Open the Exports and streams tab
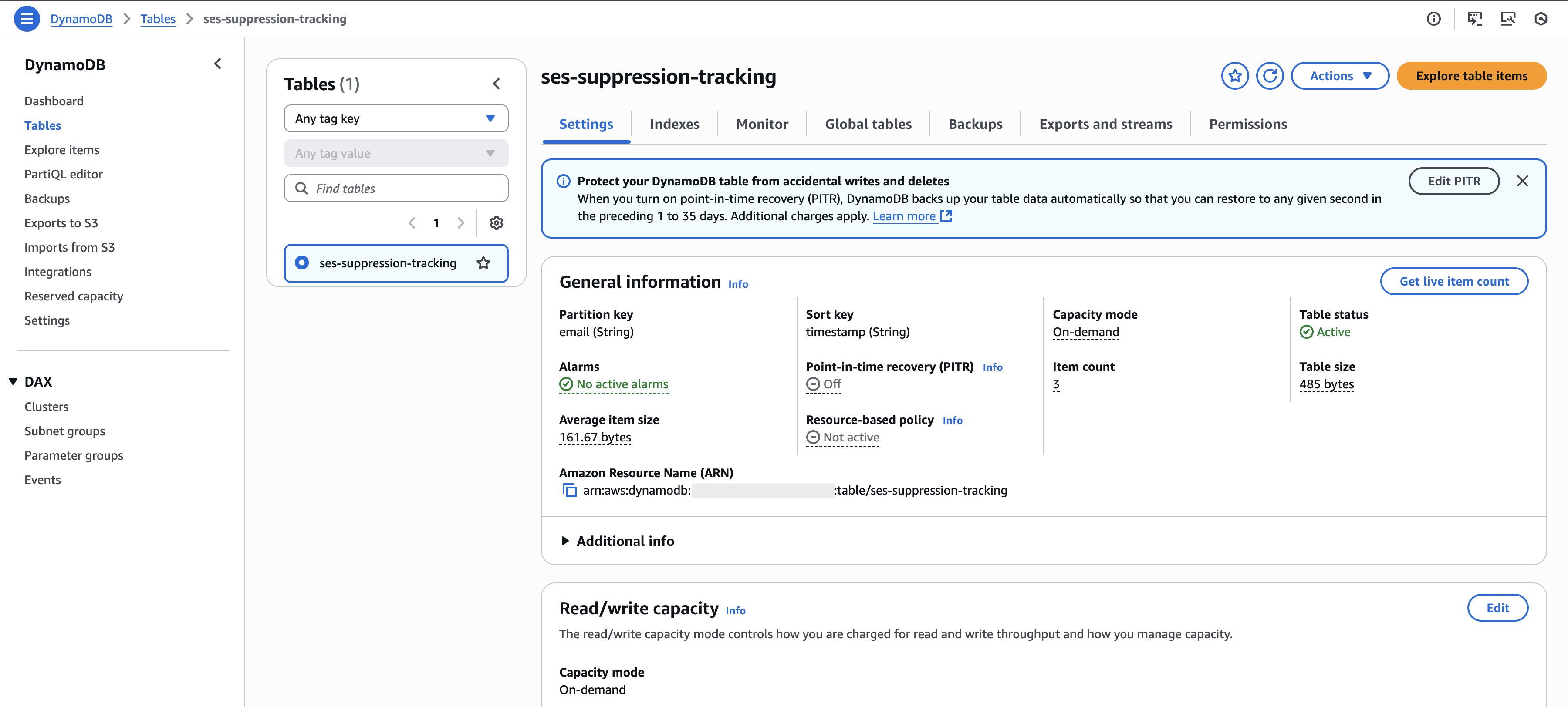This screenshot has height=707, width=1568. point(1105,124)
